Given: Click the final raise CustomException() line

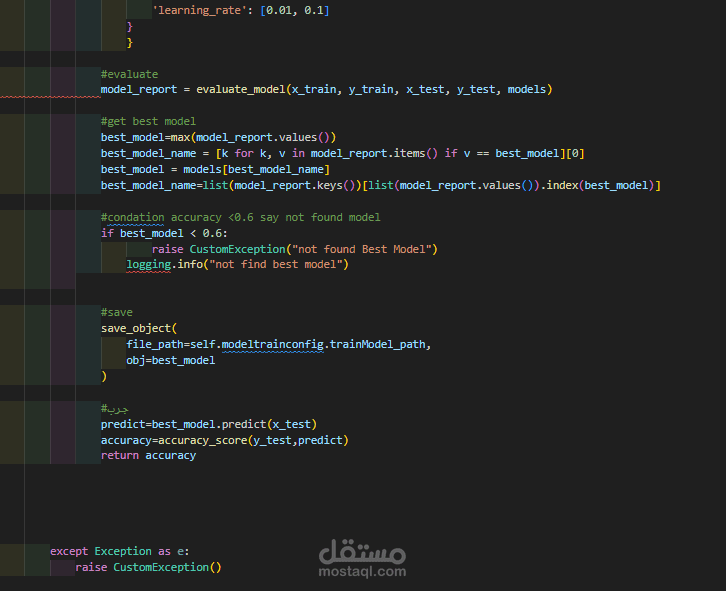Looking at the screenshot, I should (149, 567).
